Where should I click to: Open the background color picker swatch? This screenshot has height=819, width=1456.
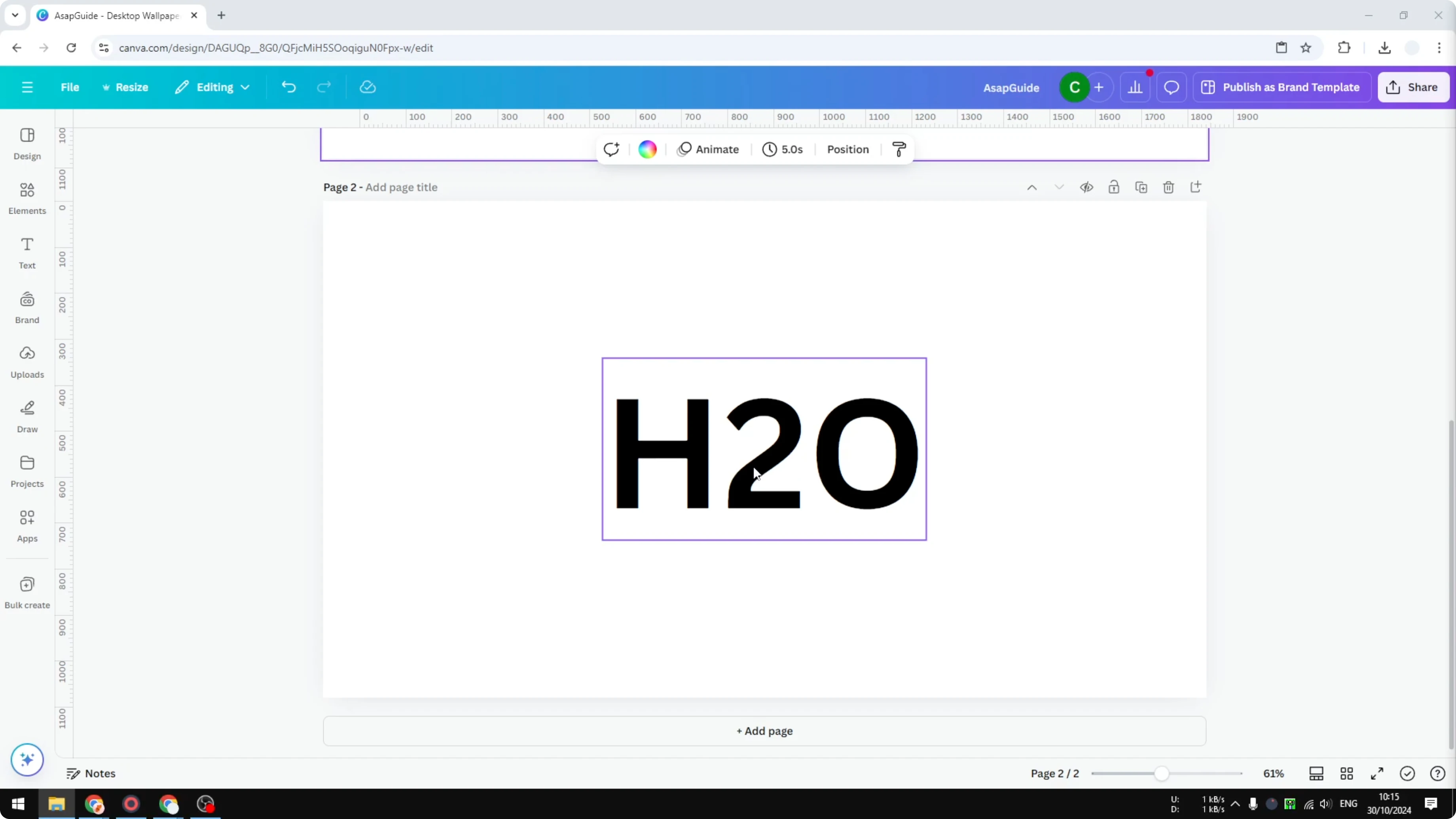pyautogui.click(x=646, y=149)
